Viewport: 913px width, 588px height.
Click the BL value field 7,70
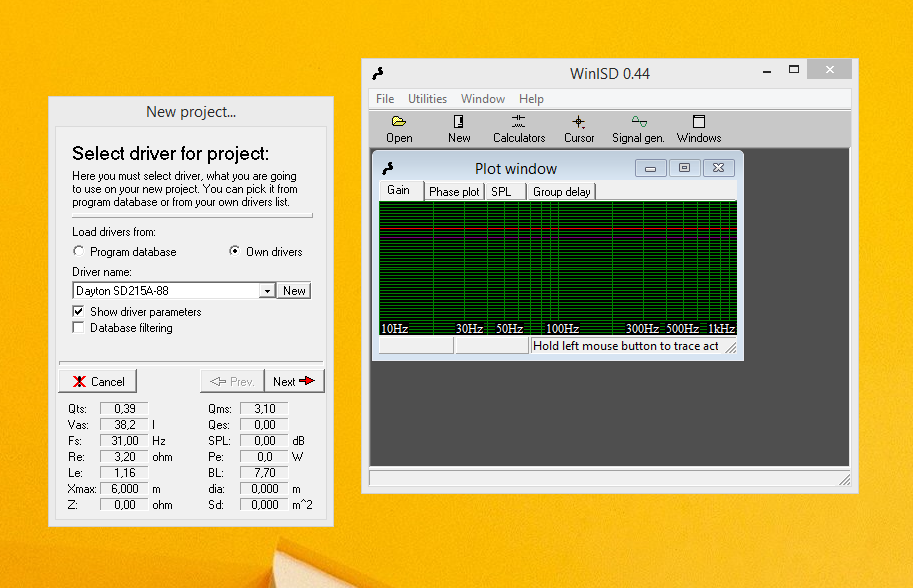click(x=264, y=472)
